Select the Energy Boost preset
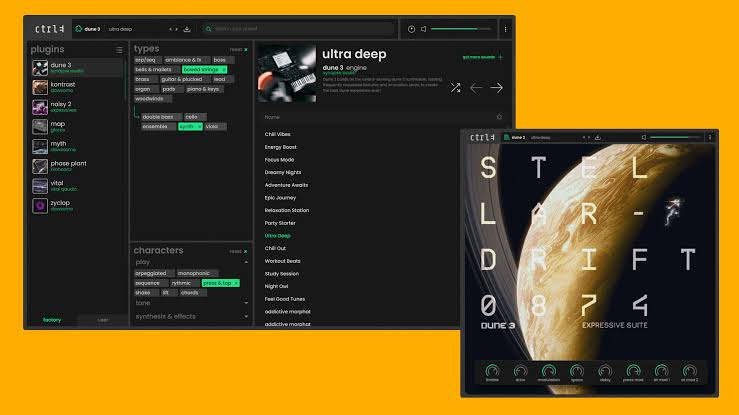The width and height of the screenshot is (739, 415). click(x=280, y=147)
